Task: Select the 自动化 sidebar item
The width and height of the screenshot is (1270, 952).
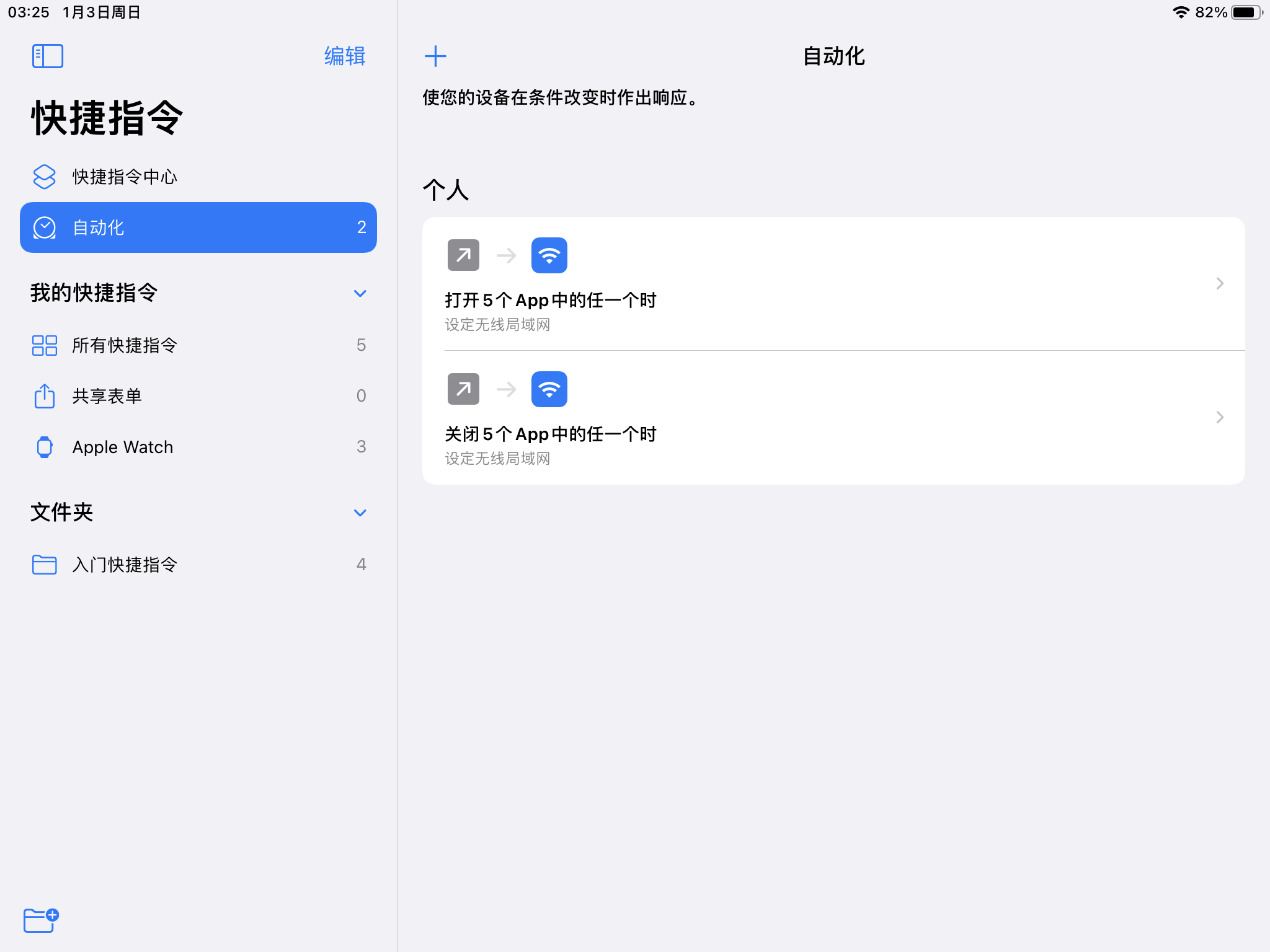Action: point(198,227)
